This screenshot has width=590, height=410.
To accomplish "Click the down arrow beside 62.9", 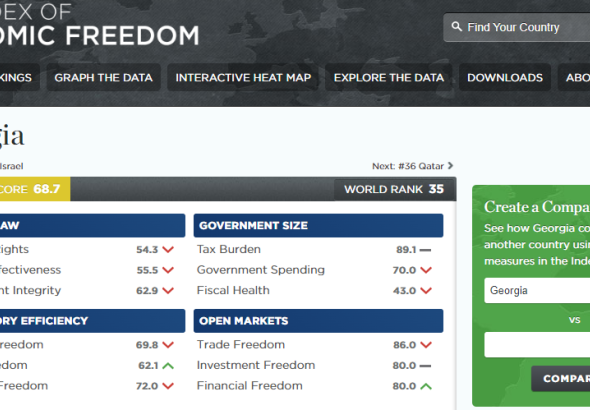I will (168, 291).
